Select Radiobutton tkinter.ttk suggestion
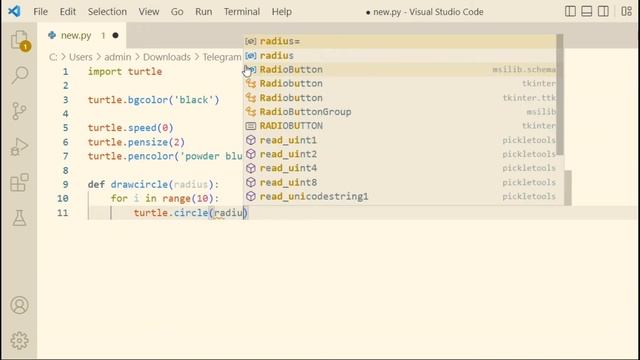The image size is (640, 360). [400, 98]
